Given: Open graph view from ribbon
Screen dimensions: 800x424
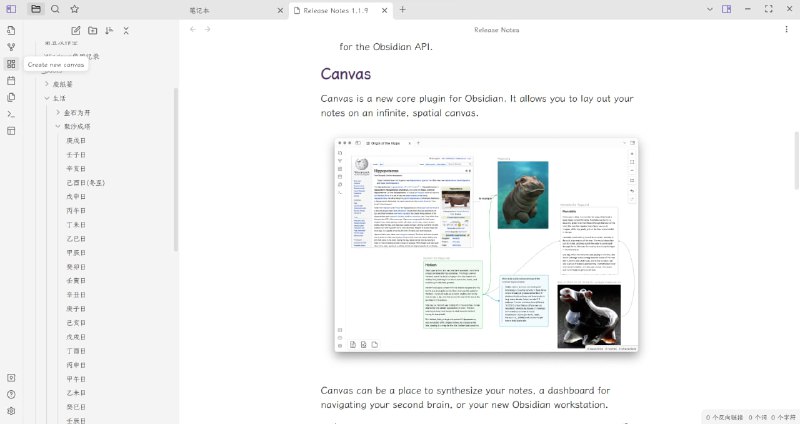Looking at the screenshot, I should point(11,47).
